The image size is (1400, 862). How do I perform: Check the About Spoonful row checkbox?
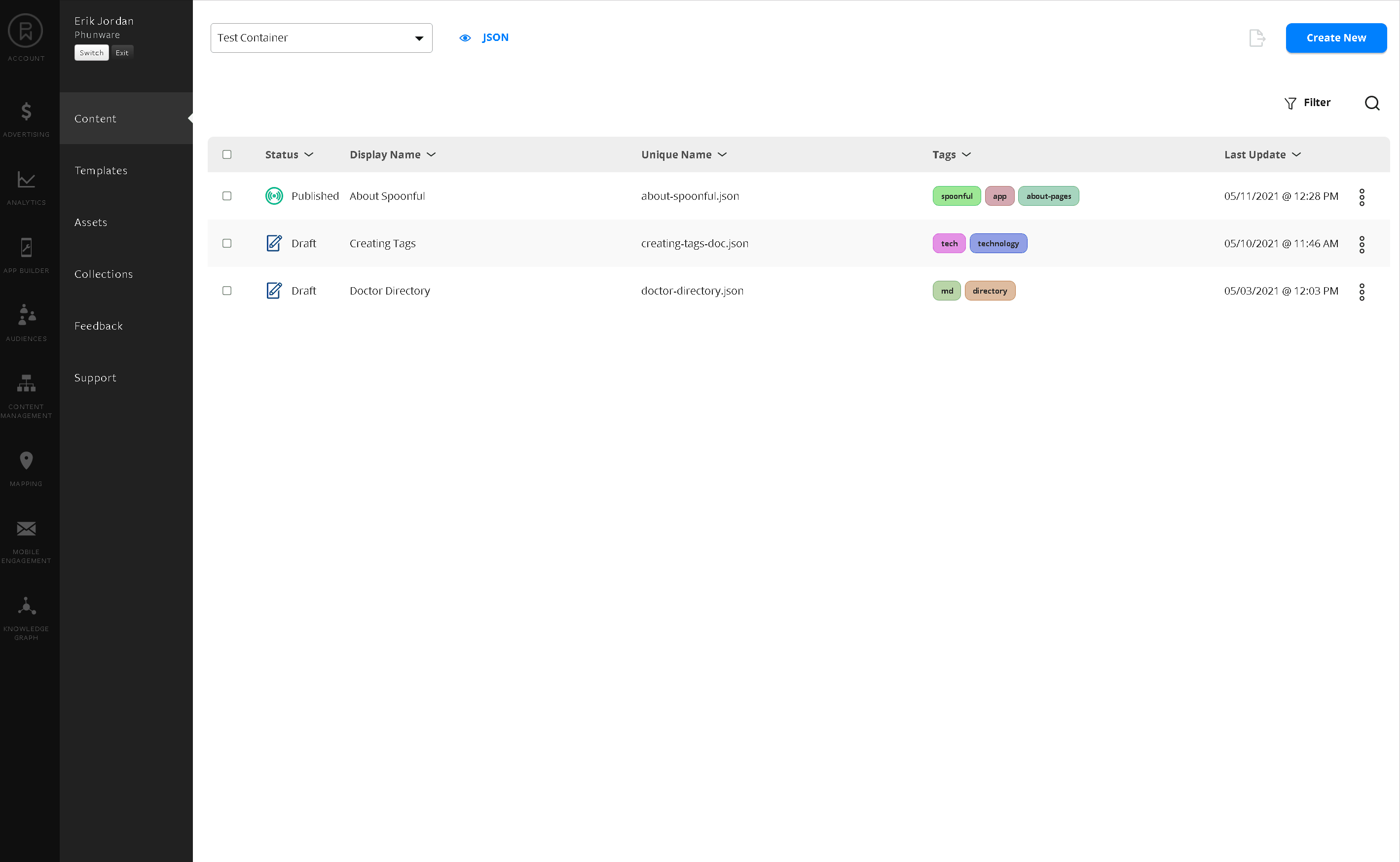point(227,196)
